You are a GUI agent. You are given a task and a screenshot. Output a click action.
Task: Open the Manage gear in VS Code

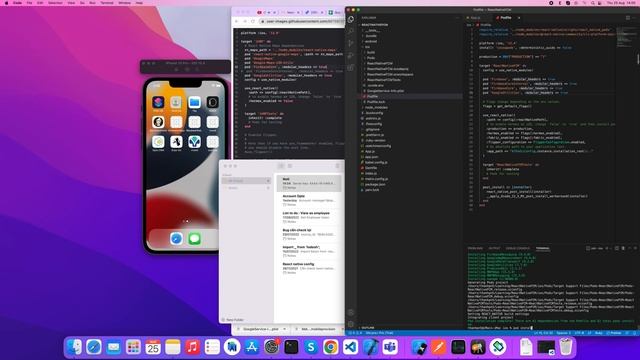(351, 324)
